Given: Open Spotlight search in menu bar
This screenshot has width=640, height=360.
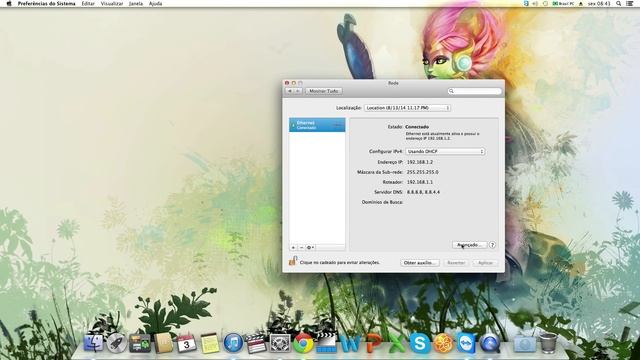Looking at the screenshot, I should pos(619,3).
